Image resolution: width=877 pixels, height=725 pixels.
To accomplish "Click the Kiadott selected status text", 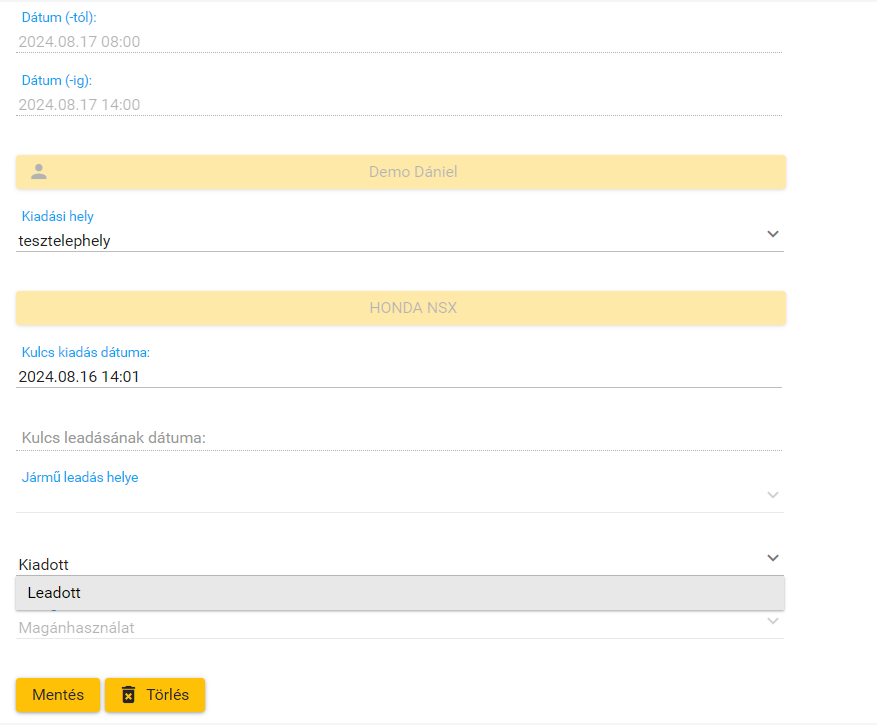I will 44,565.
